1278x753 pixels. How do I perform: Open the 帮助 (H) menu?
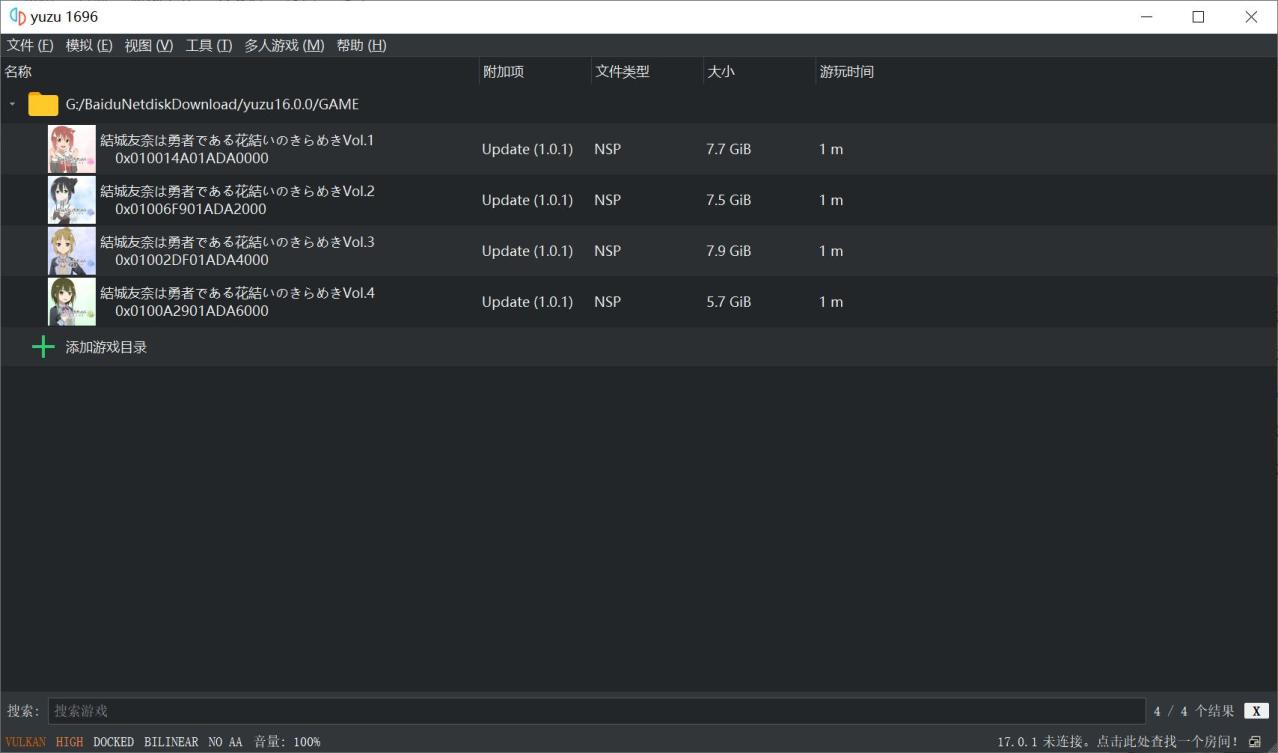pyautogui.click(x=361, y=45)
